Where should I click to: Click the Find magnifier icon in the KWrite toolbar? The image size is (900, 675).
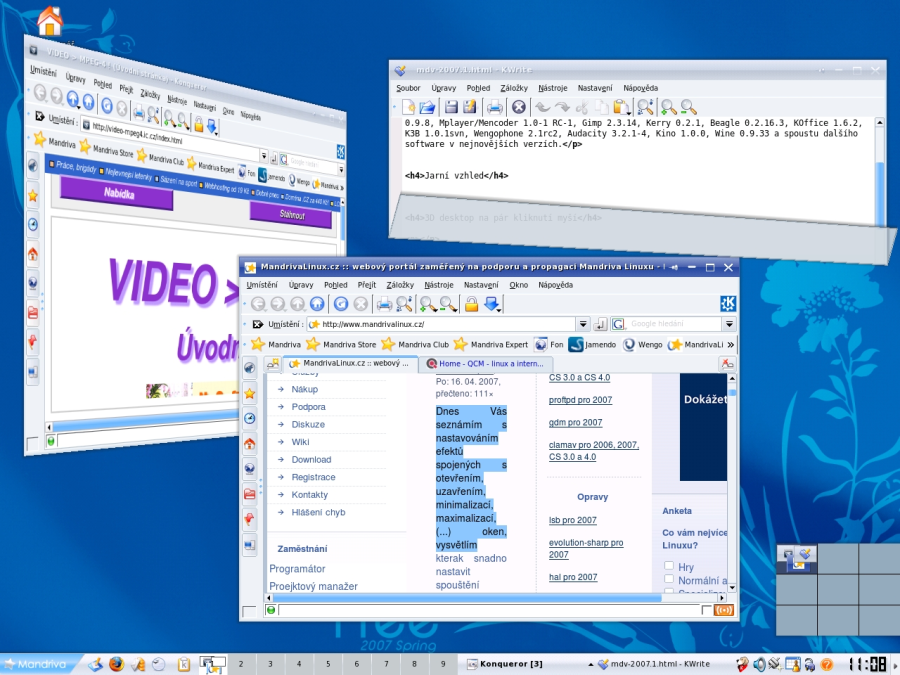[645, 107]
